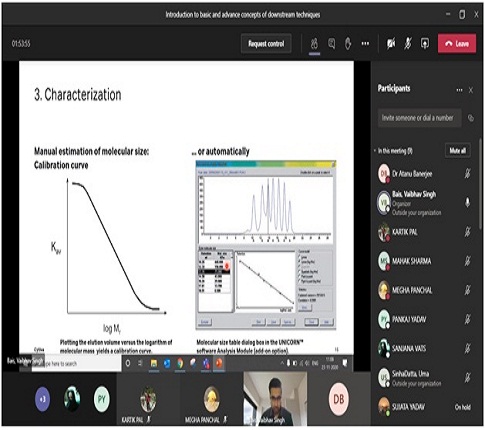Image resolution: width=485 pixels, height=430 pixels.
Task: Click muted mic icon beside KARTIK PAL
Action: pyautogui.click(x=468, y=231)
